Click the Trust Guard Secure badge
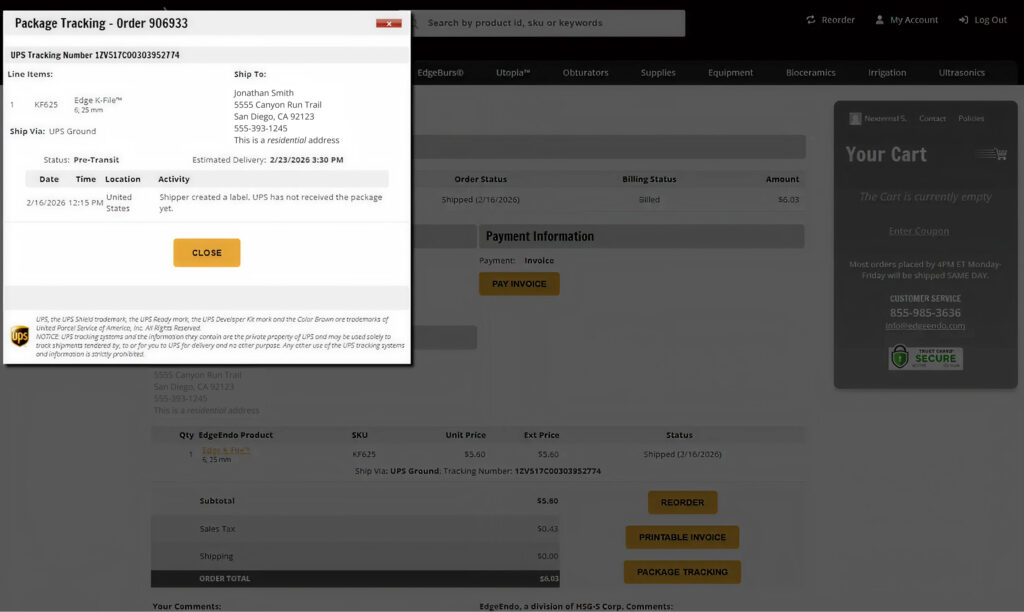Image resolution: width=1024 pixels, height=612 pixels. coord(925,356)
